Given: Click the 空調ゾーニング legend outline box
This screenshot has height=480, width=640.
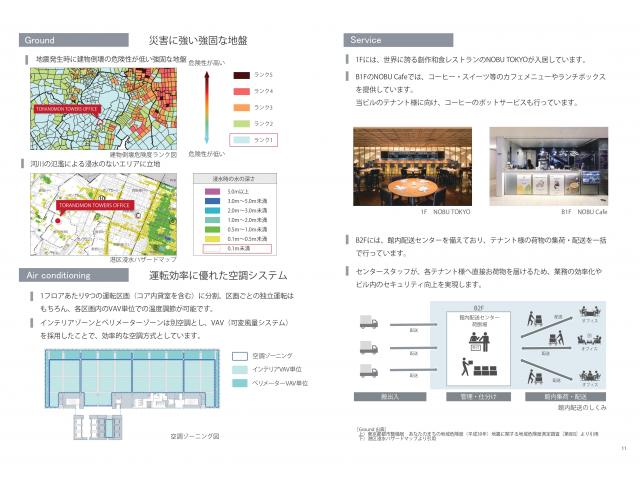Looking at the screenshot, I should coord(240,355).
